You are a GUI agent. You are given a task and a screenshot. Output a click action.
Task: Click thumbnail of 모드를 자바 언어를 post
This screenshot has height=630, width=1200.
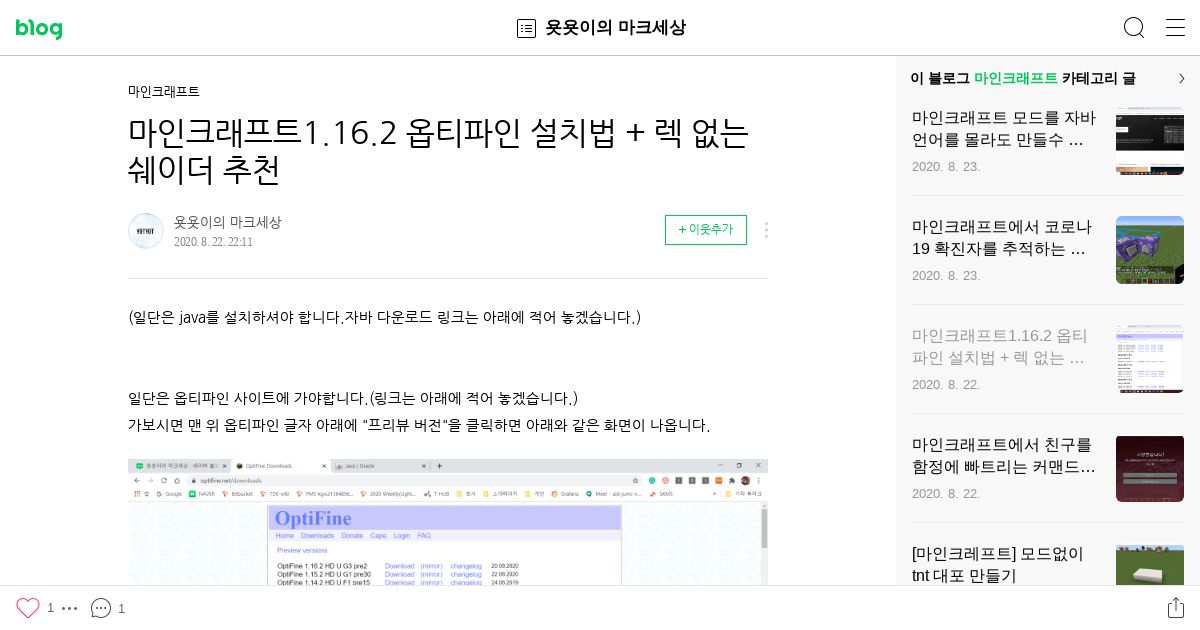click(1150, 141)
